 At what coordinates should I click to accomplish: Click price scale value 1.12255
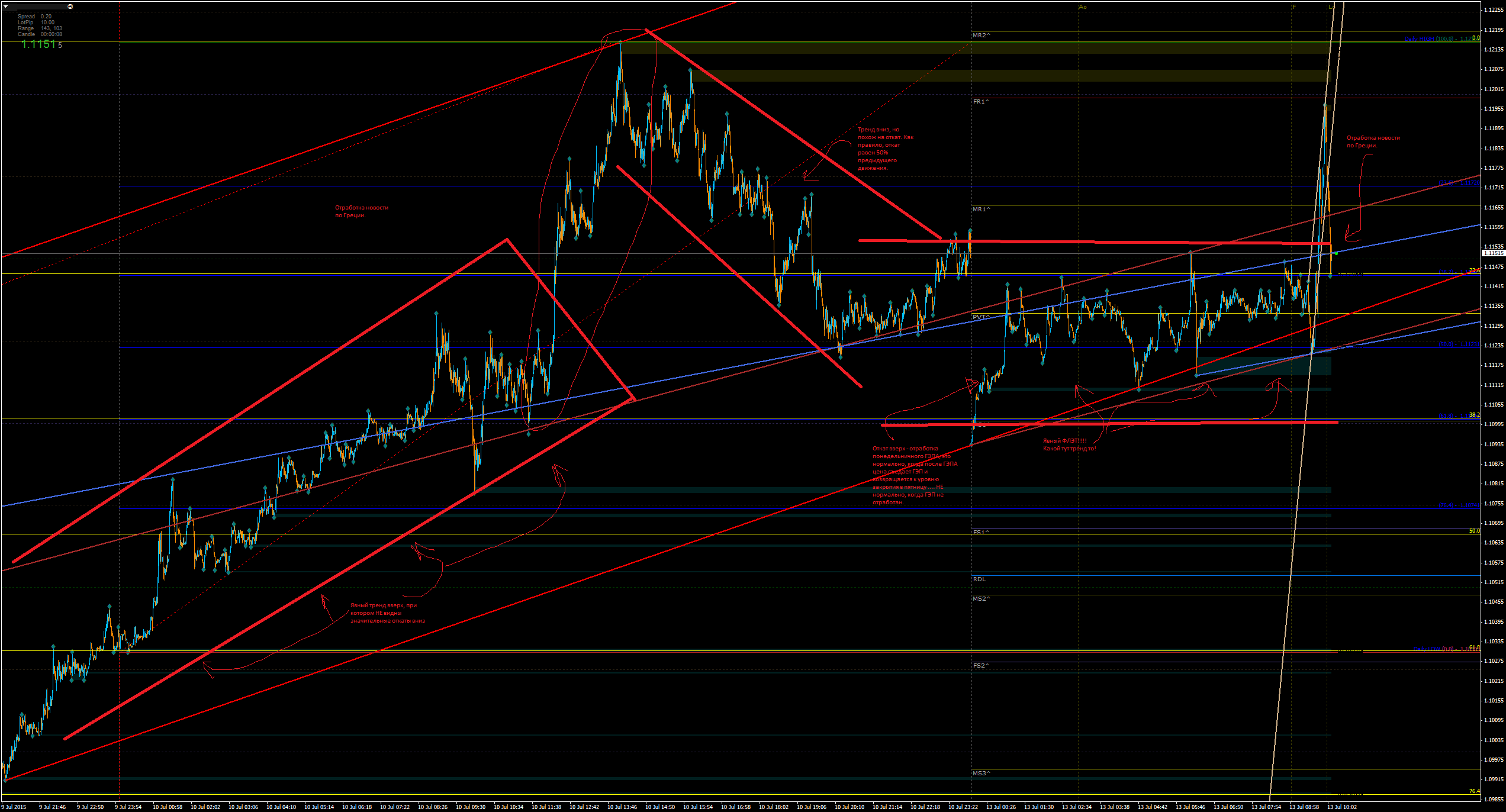click(1494, 10)
